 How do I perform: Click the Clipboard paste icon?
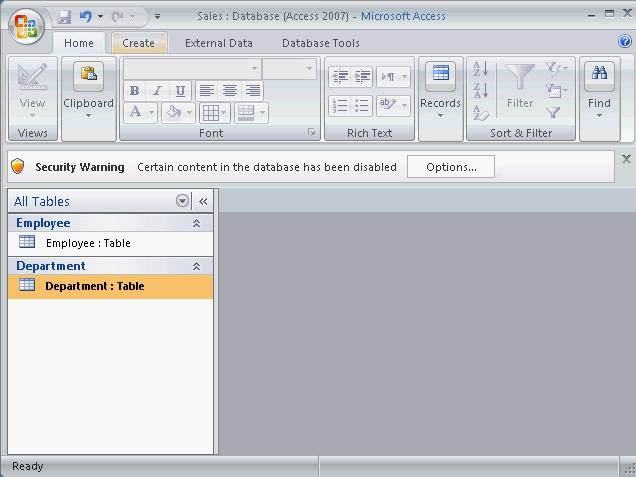pos(88,76)
